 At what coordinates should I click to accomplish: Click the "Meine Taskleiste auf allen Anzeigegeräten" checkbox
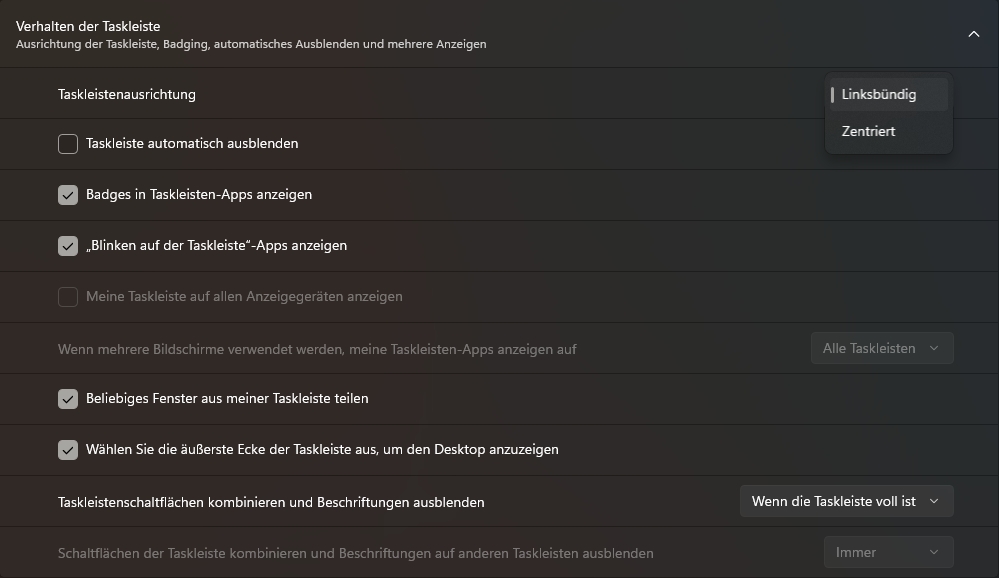point(67,297)
